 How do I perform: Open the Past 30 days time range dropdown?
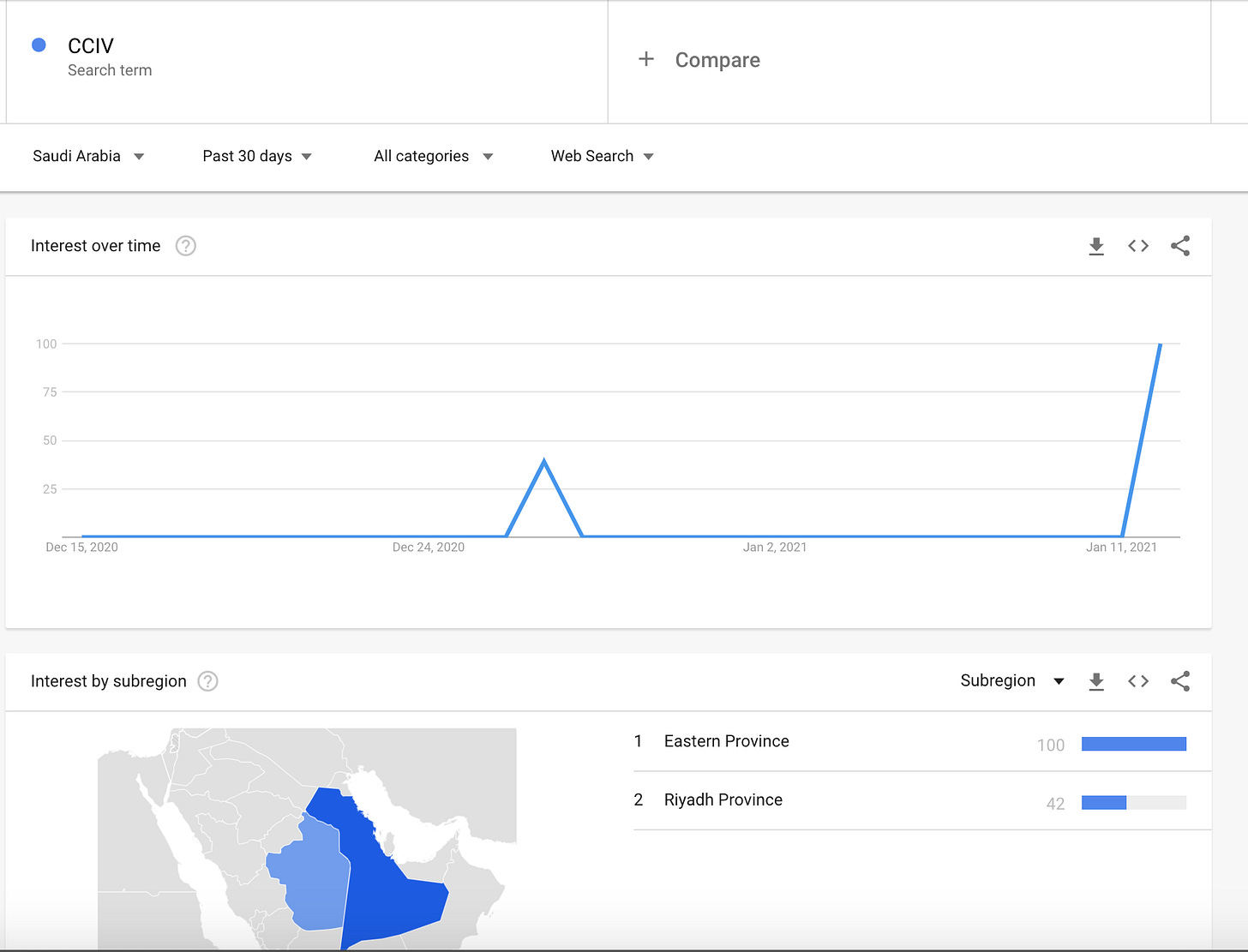pyautogui.click(x=257, y=156)
